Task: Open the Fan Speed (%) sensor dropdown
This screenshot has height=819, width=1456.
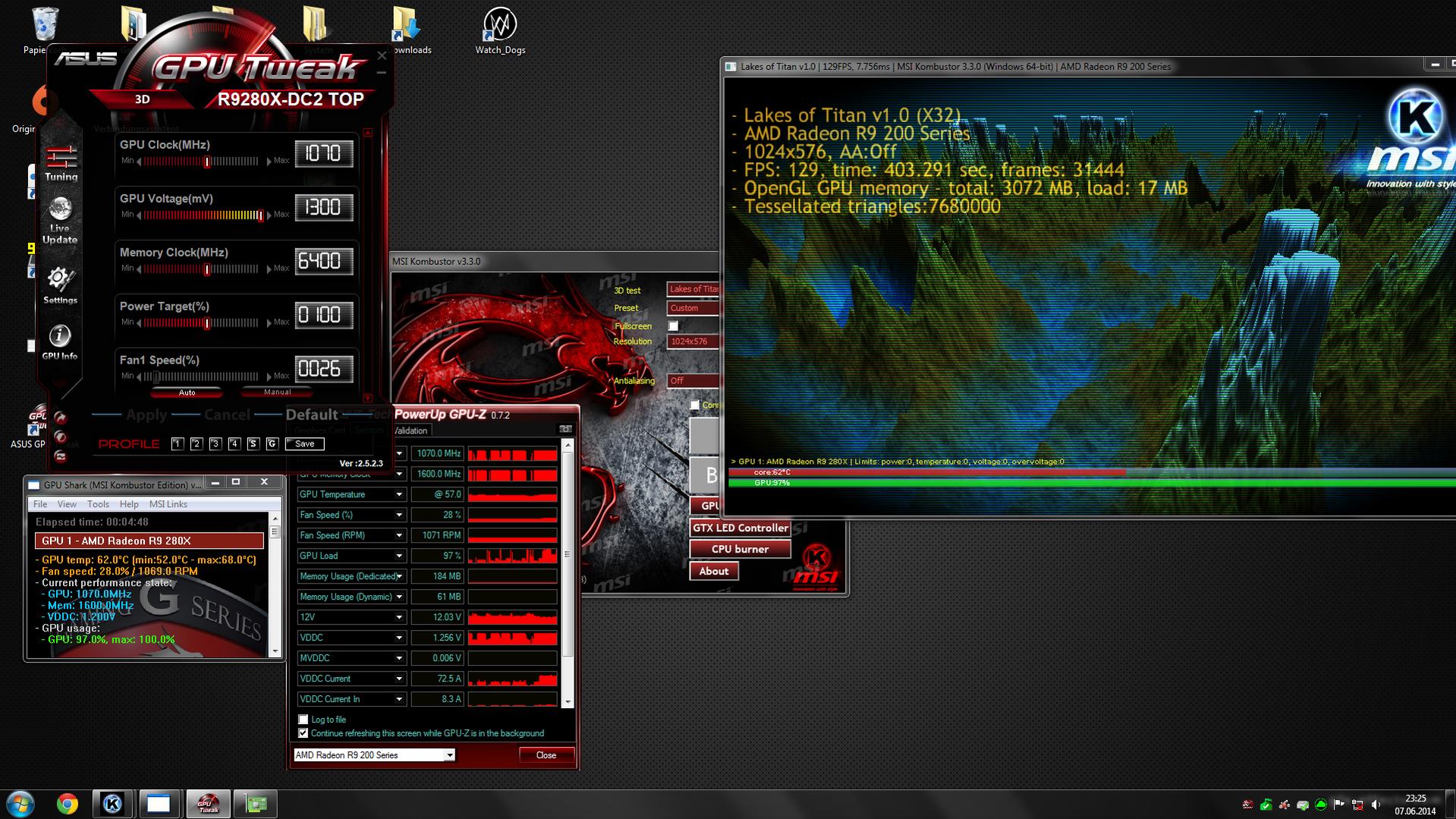Action: (x=399, y=515)
